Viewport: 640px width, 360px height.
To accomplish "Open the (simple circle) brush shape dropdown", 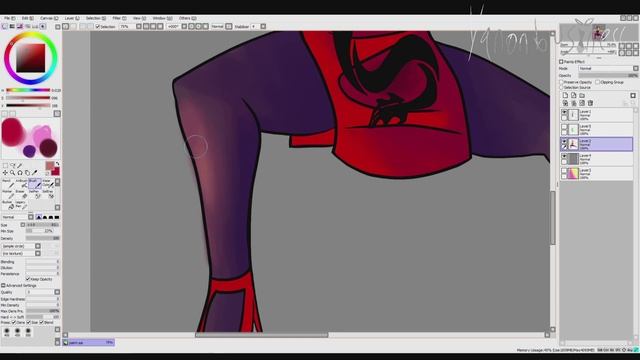I will point(21,246).
